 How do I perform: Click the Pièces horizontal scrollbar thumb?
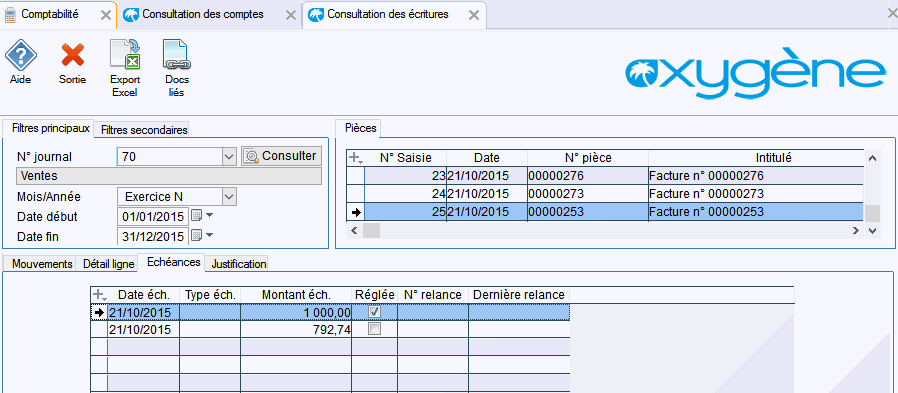[x=371, y=230]
